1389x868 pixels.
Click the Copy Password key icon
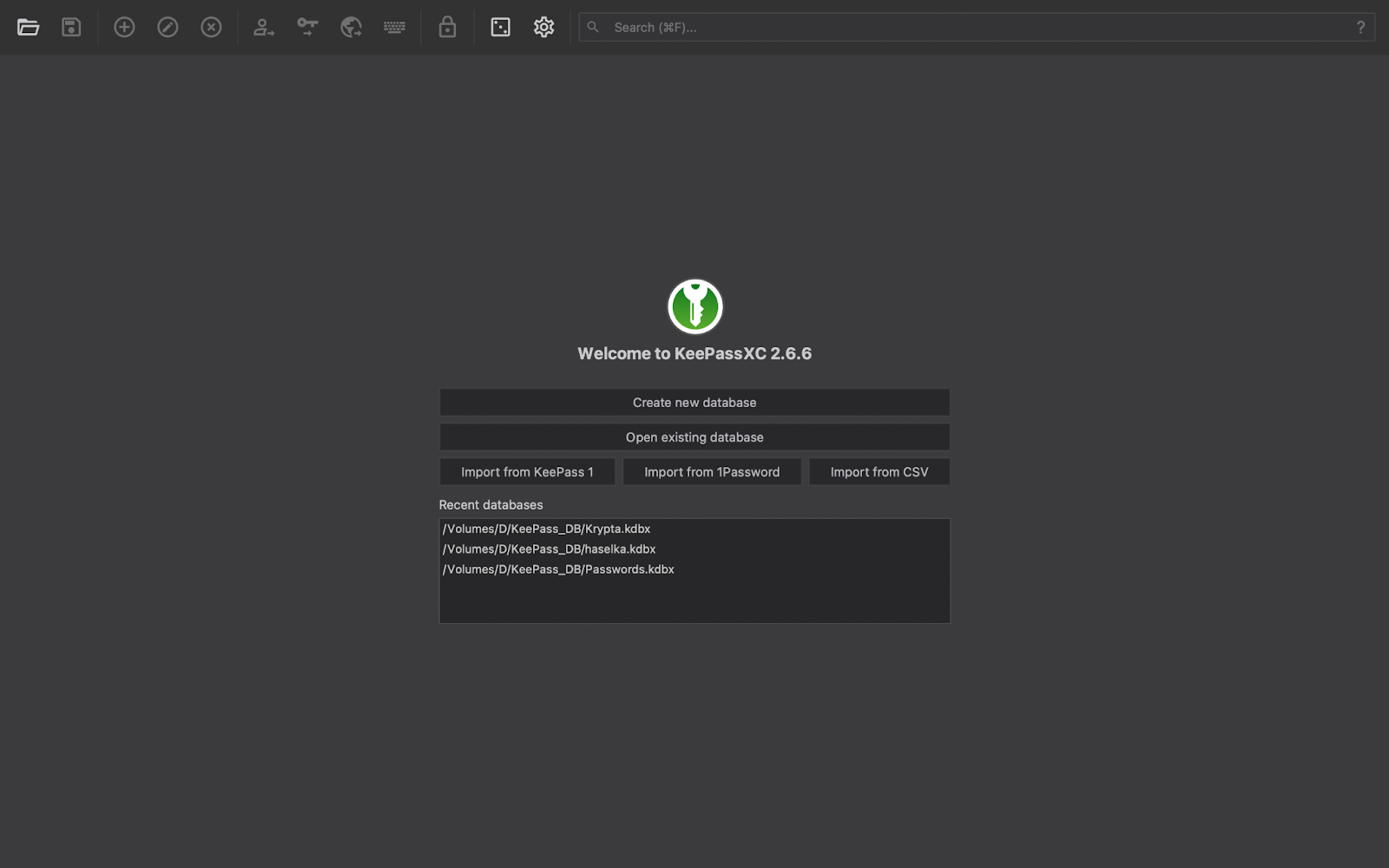(307, 27)
